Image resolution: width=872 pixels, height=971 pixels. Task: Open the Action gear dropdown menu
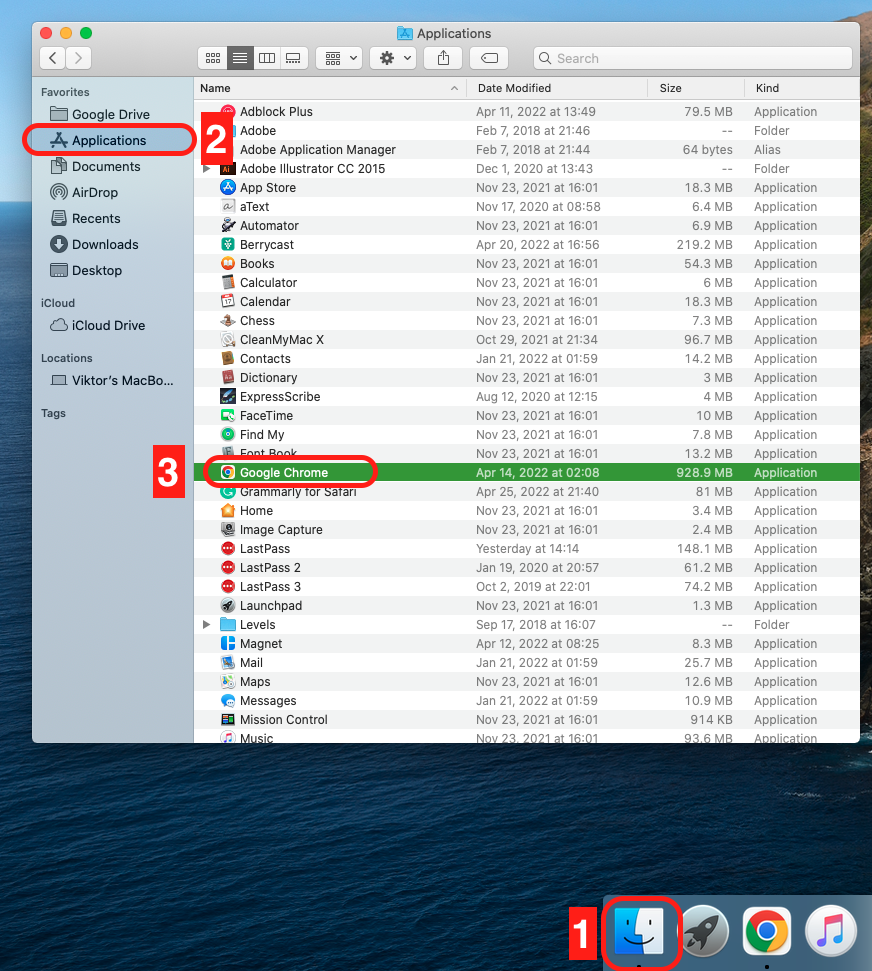click(392, 58)
